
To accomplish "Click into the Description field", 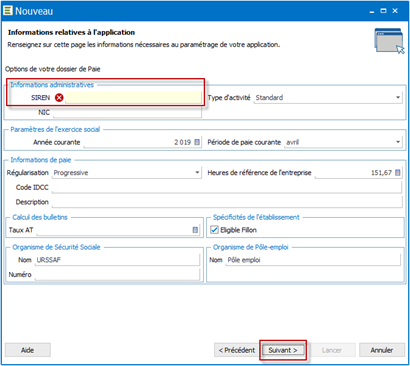I will 227,202.
